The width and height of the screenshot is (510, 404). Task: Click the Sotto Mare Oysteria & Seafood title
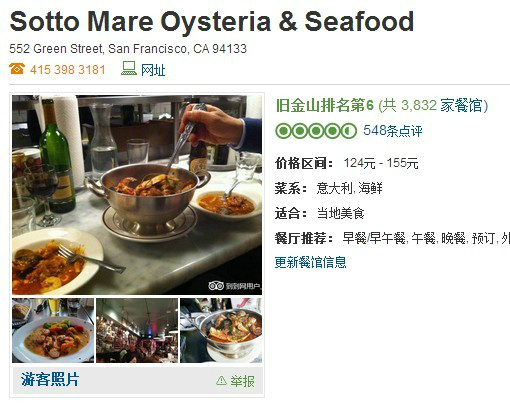(x=212, y=22)
